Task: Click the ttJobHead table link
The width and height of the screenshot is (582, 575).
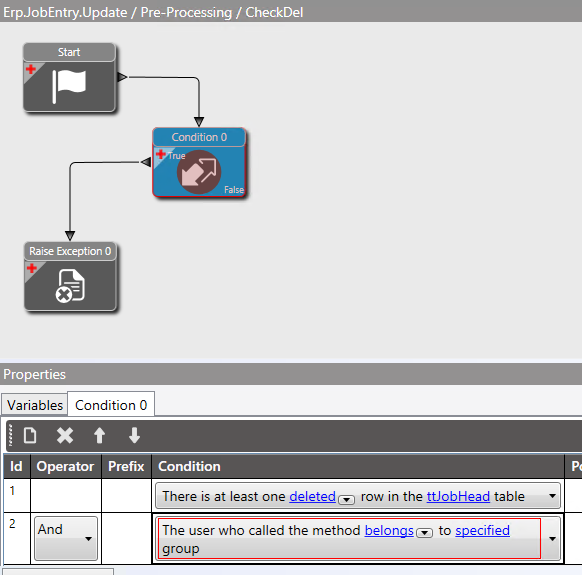Action: tap(458, 496)
